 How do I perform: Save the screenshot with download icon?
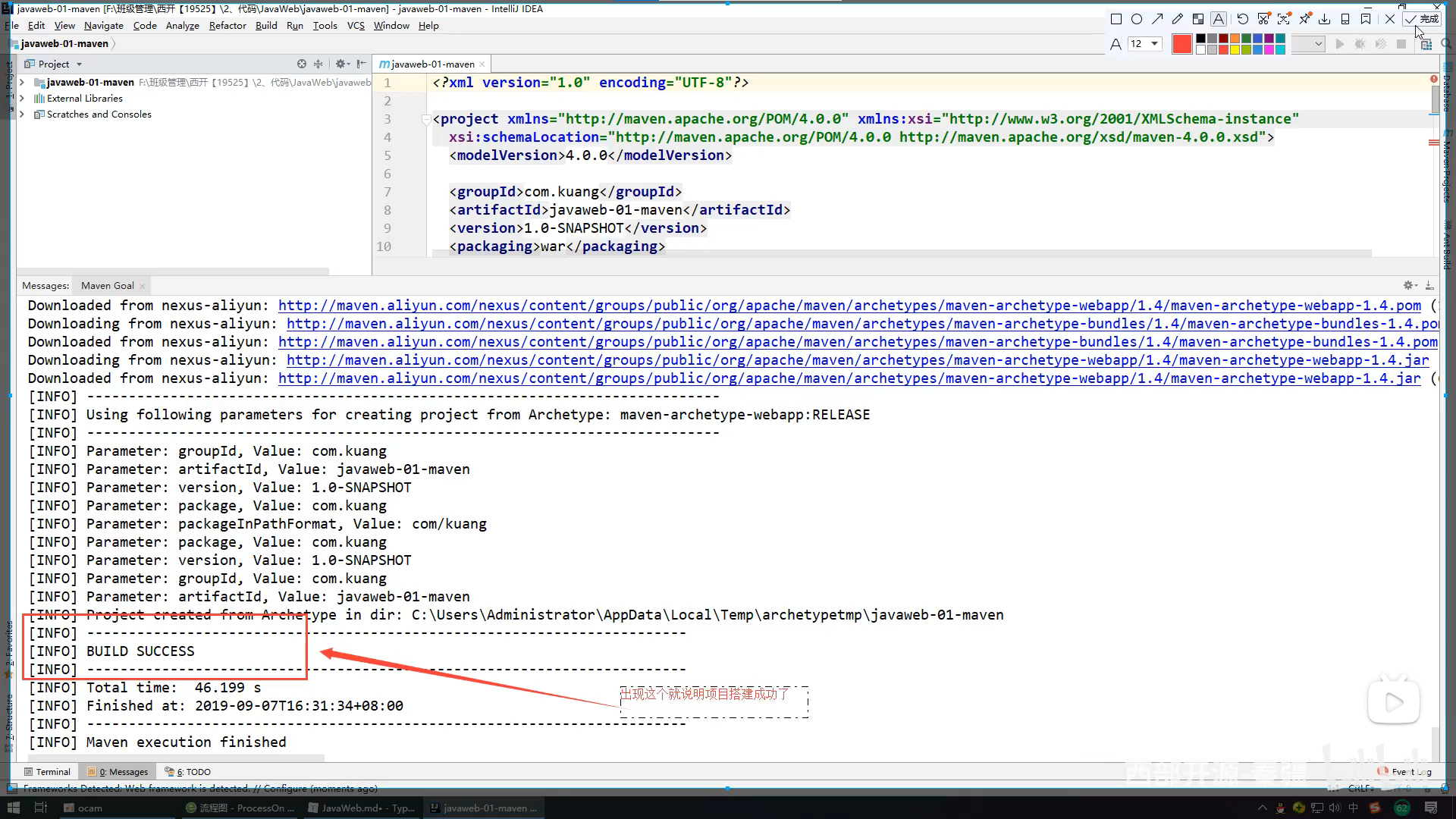click(x=1325, y=19)
